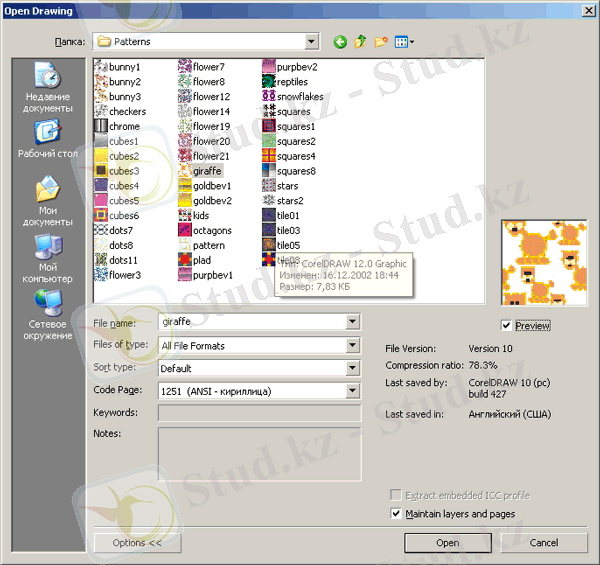
Task: Select the bunny1 pattern file icon
Action: pyautogui.click(x=101, y=67)
